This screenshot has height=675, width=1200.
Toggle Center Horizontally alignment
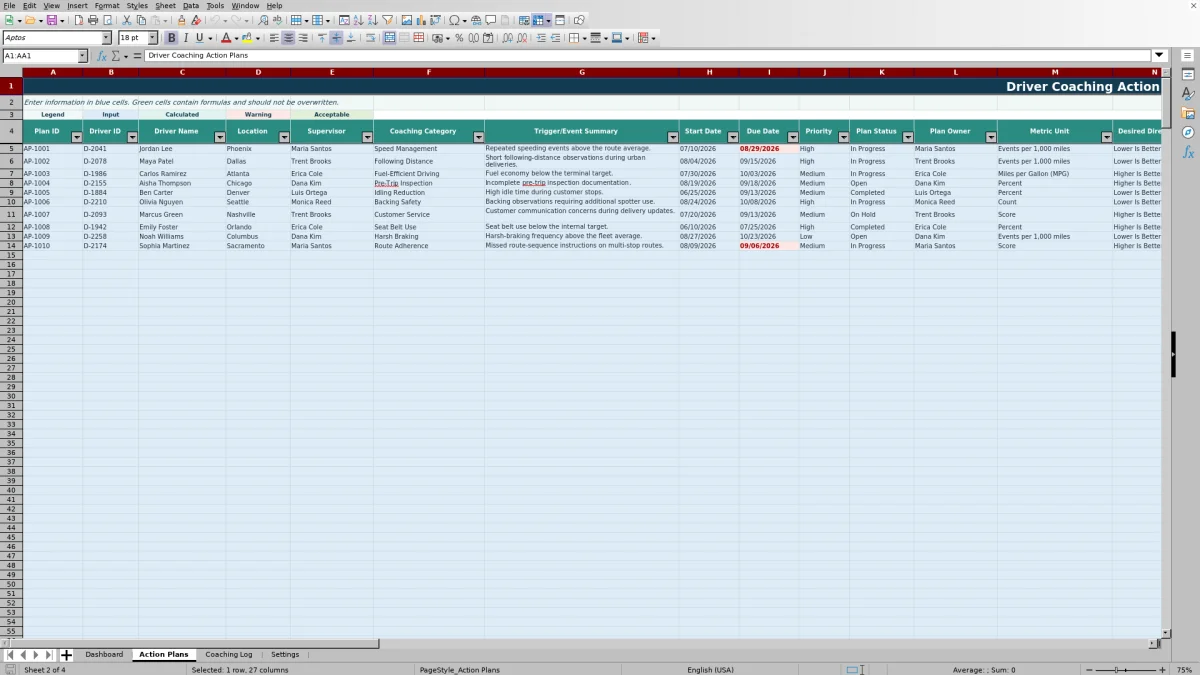pos(288,38)
